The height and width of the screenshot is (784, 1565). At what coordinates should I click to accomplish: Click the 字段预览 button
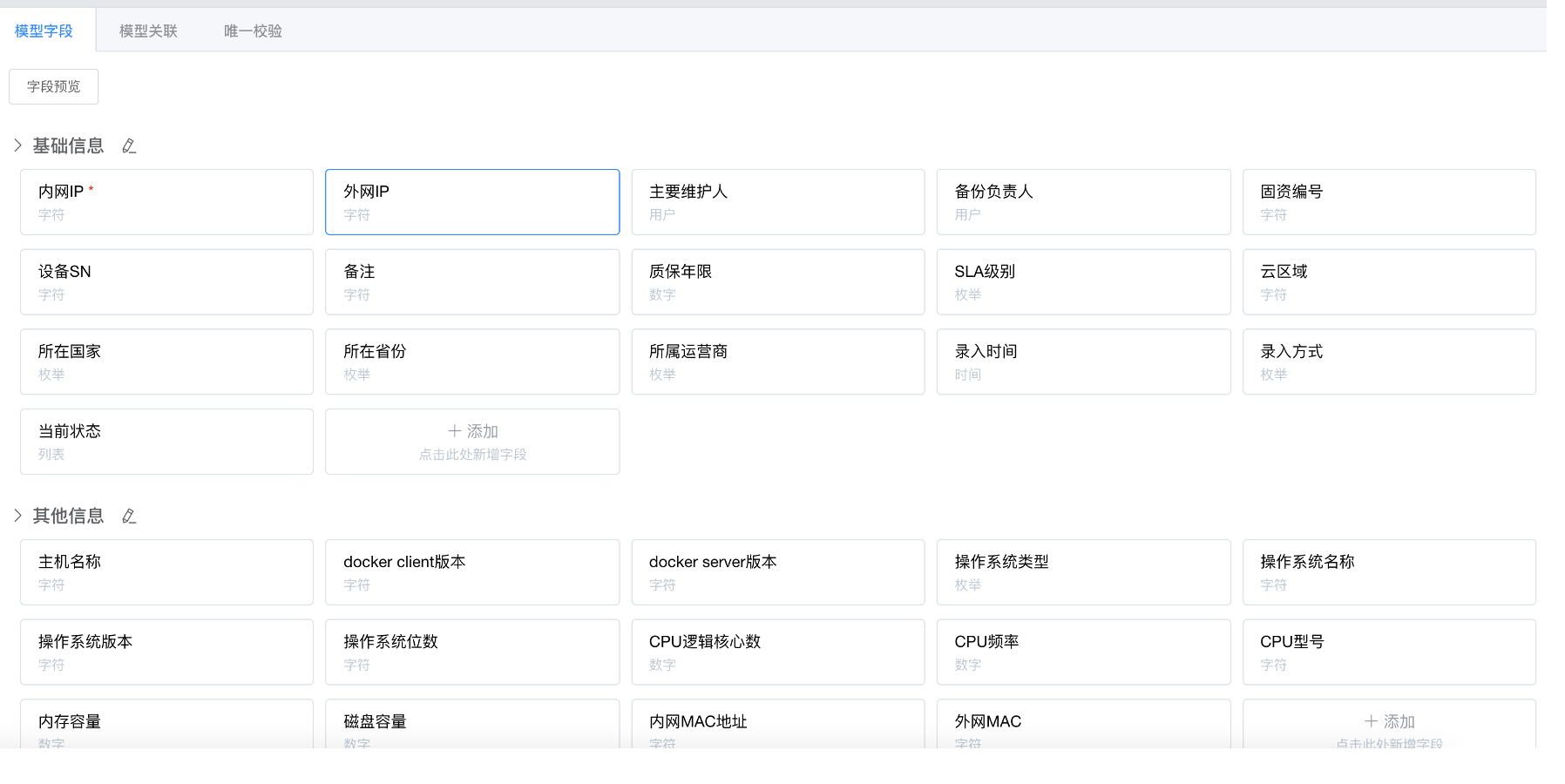coord(53,86)
